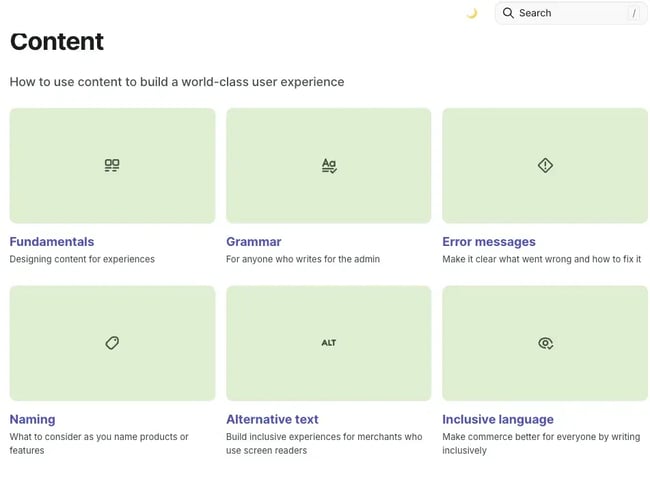650x481 pixels.
Task: Open the Fundamentals link
Action: click(52, 242)
